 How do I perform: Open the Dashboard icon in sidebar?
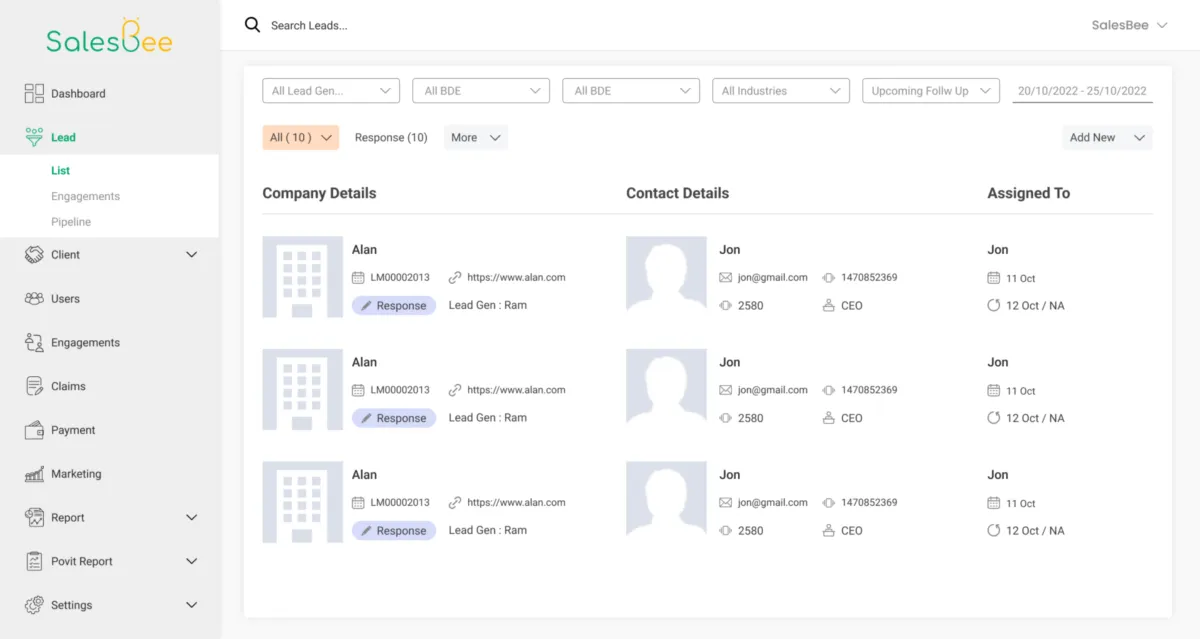[34, 93]
